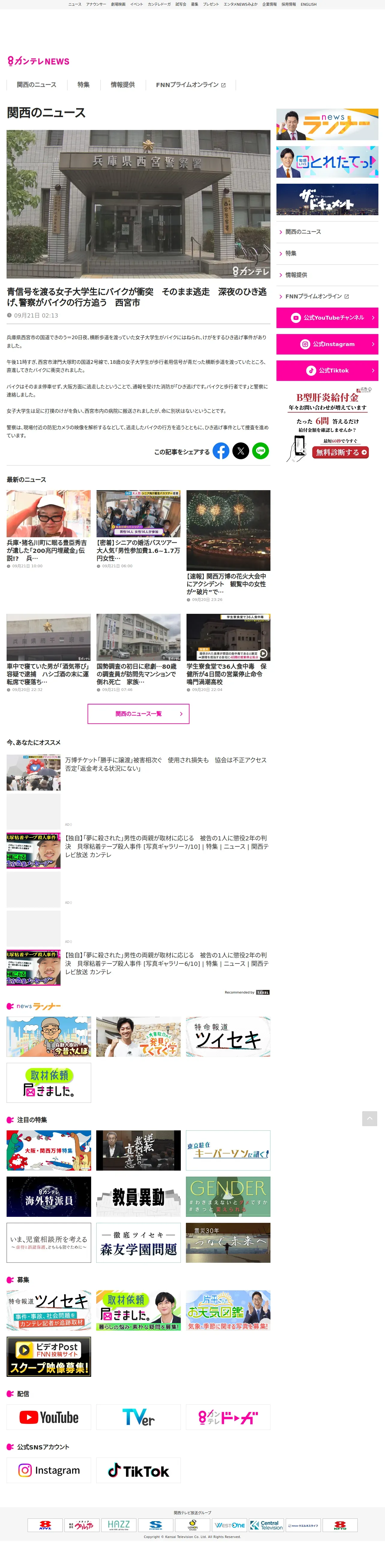Open the カンテレドーガ streaming tile
Screen dimensions: 385x1568
[x=228, y=1417]
